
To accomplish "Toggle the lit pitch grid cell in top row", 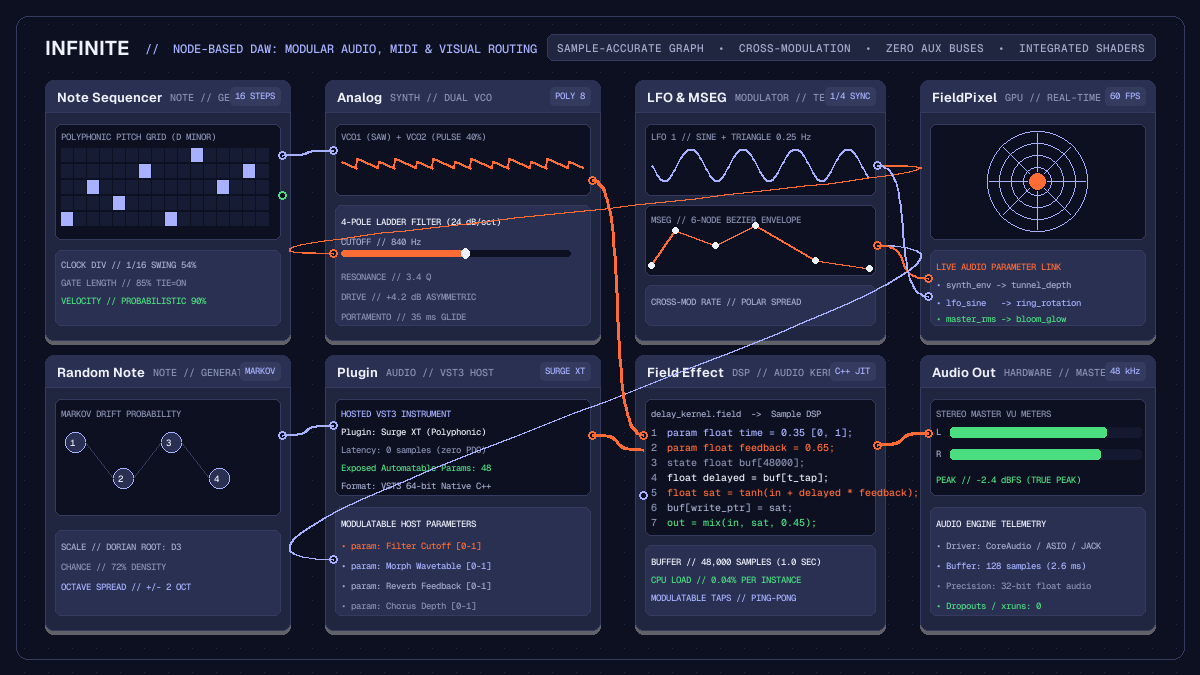I will [197, 155].
